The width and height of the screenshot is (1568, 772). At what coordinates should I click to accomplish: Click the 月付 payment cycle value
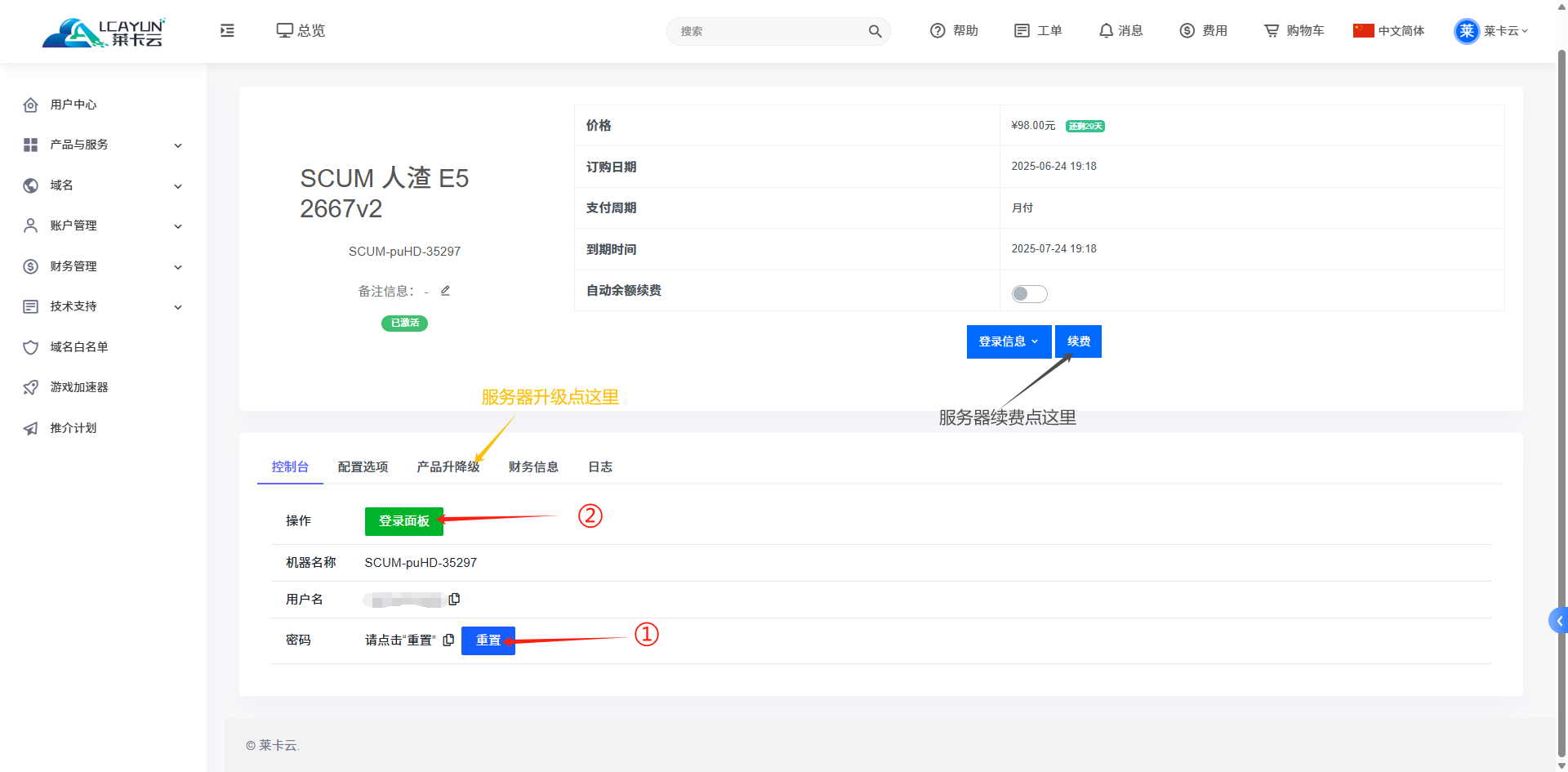pyautogui.click(x=1022, y=208)
